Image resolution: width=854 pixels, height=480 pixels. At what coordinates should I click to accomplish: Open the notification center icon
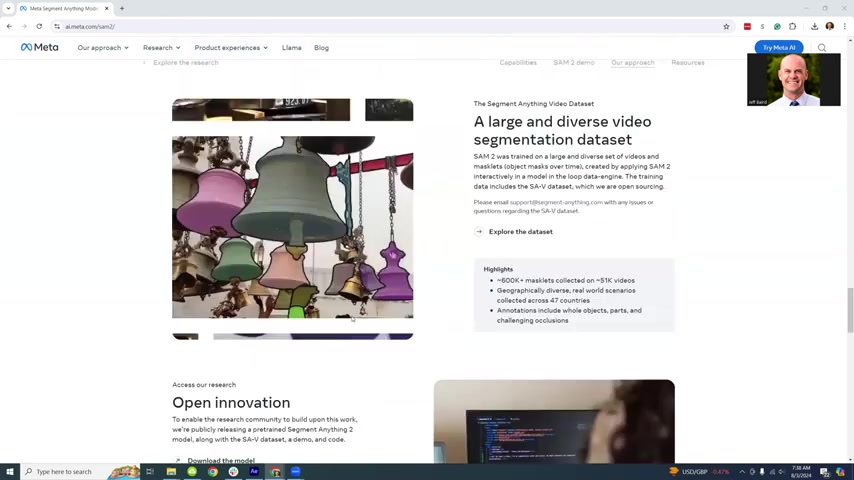tap(825, 472)
